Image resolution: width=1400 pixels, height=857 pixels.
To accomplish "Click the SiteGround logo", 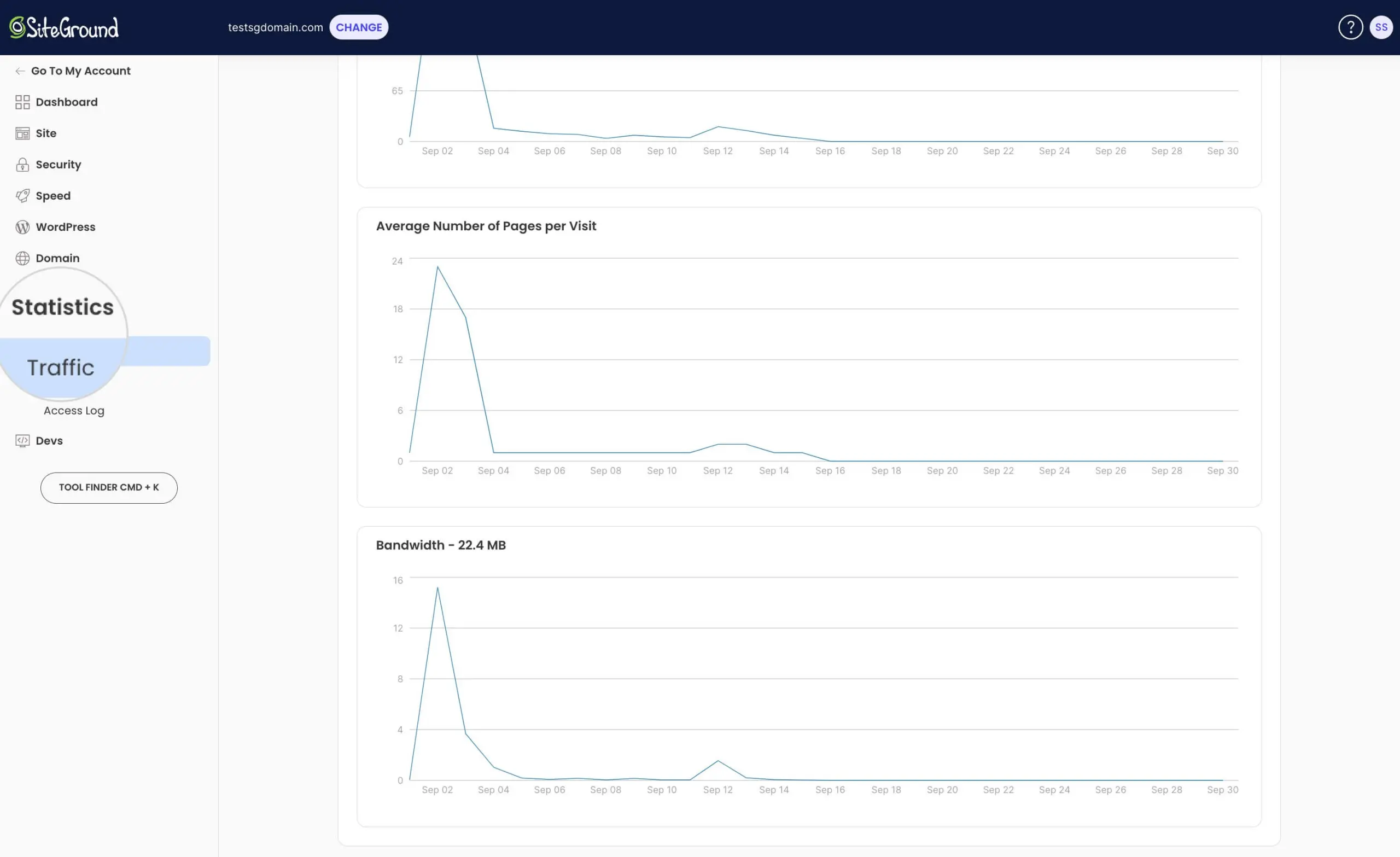I will (x=63, y=27).
